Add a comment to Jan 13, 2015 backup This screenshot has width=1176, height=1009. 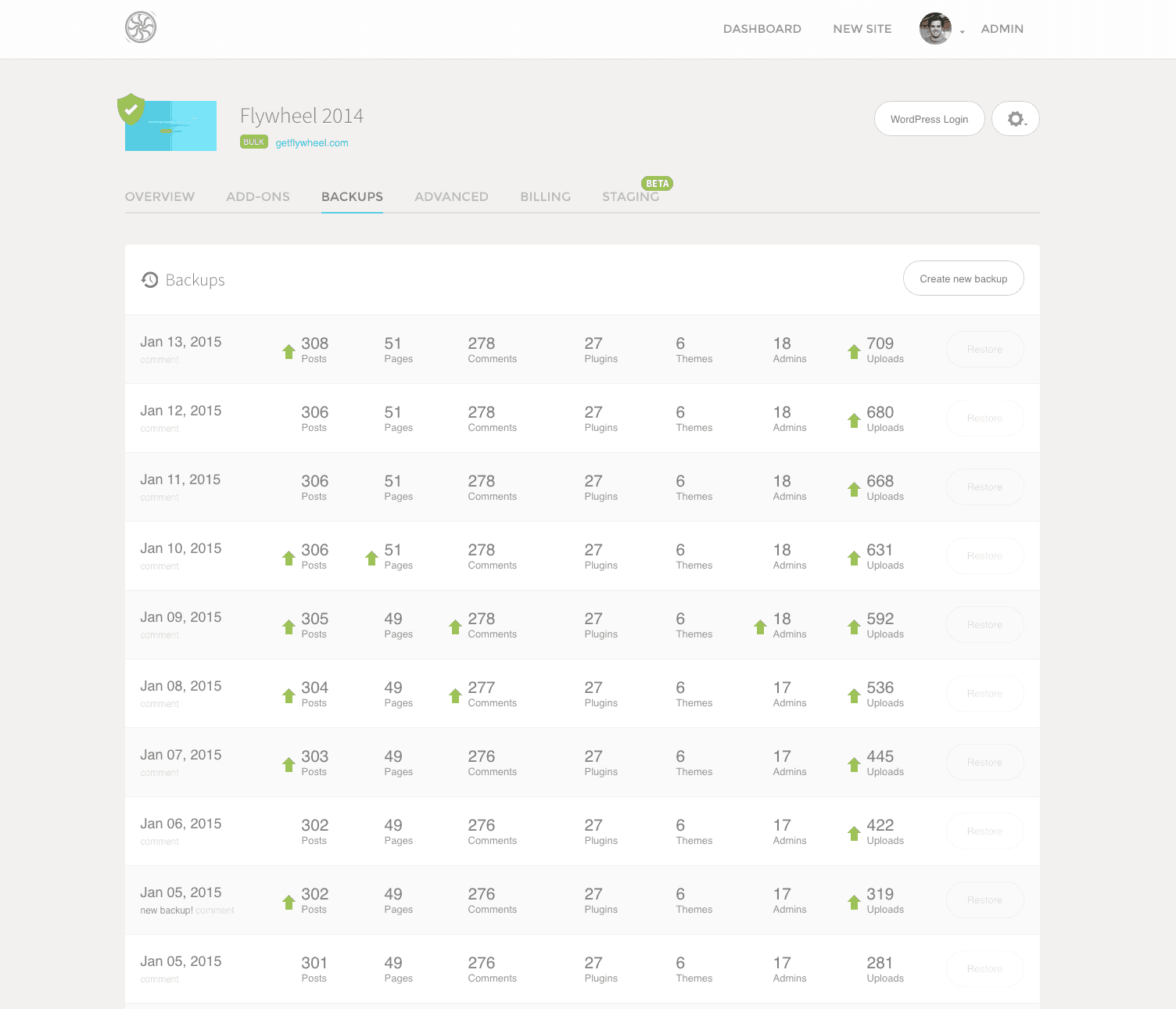[x=160, y=360]
